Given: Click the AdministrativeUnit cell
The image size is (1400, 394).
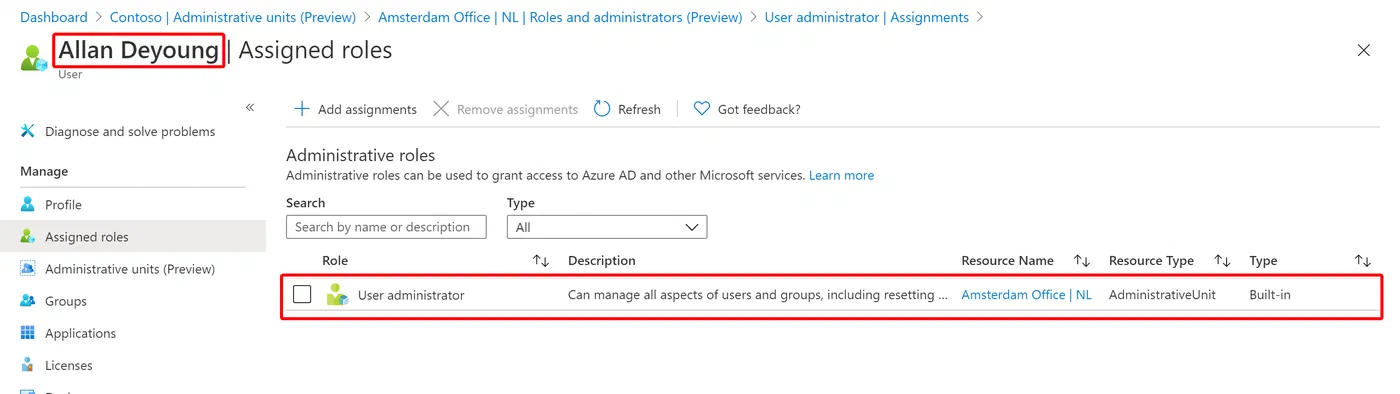Looking at the screenshot, I should [x=1162, y=295].
